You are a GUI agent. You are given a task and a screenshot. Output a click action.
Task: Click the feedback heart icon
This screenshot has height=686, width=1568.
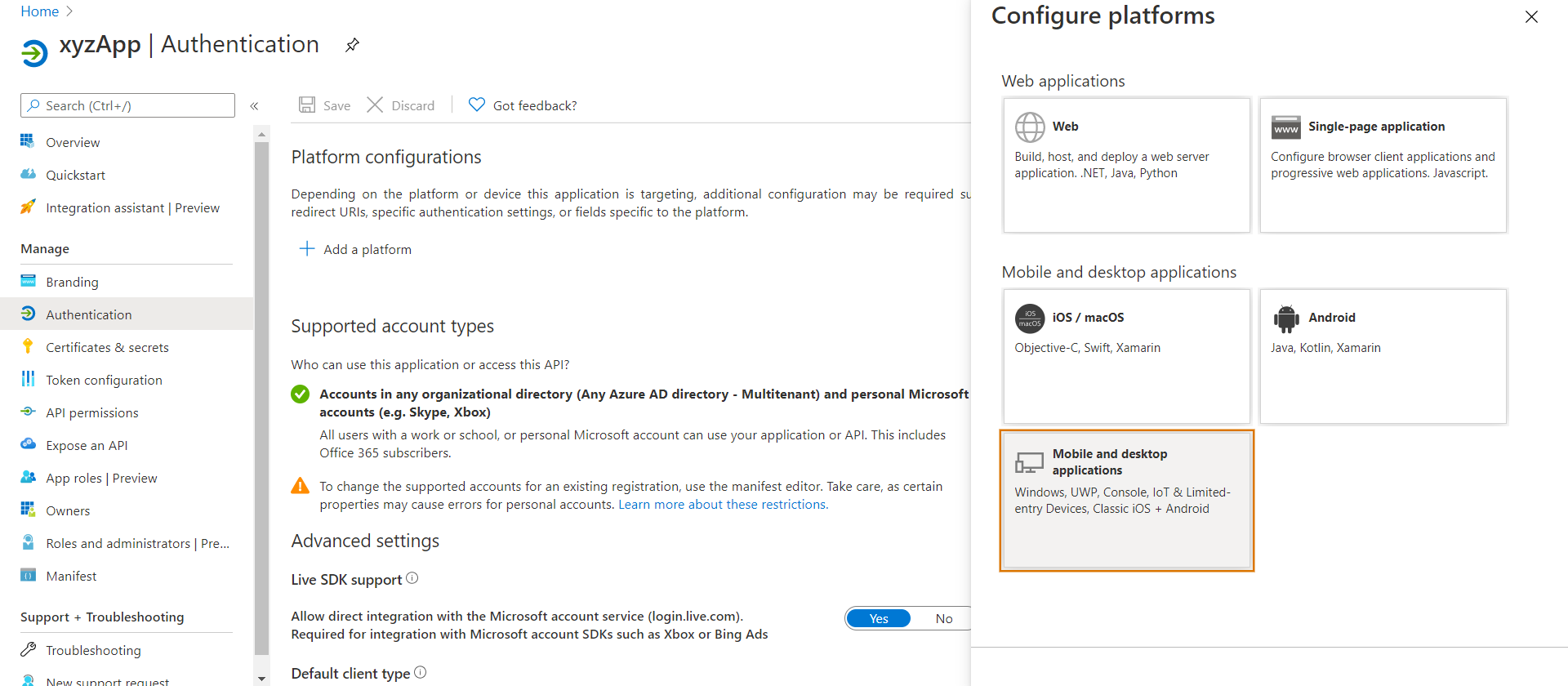click(477, 105)
